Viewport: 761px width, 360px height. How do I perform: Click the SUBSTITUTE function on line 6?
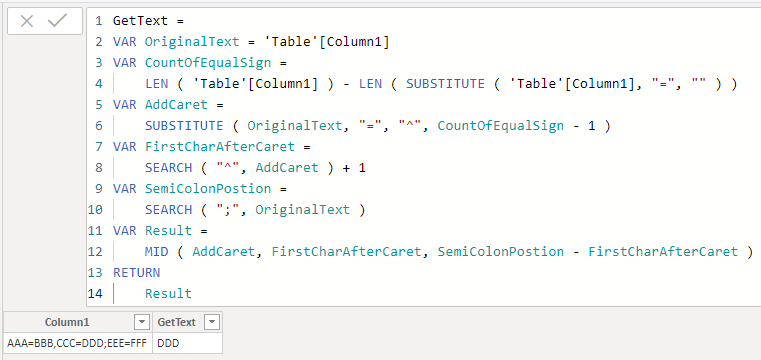[184, 126]
